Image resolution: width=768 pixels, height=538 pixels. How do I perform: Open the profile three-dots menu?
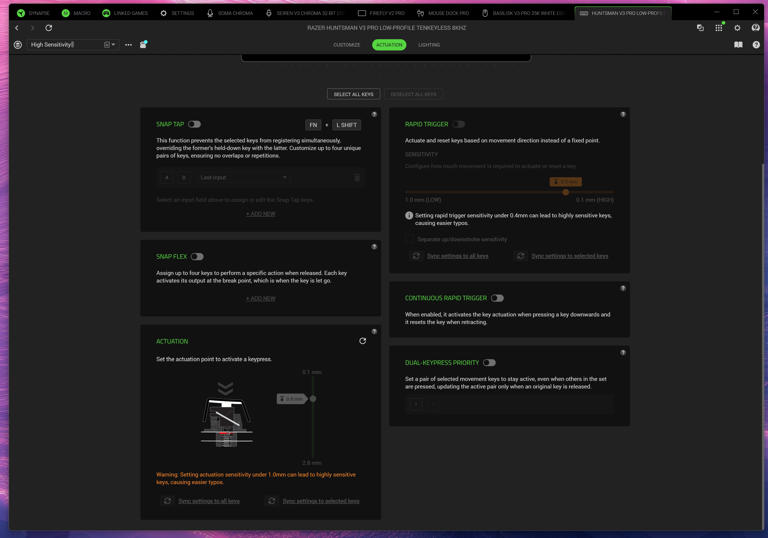pos(128,45)
